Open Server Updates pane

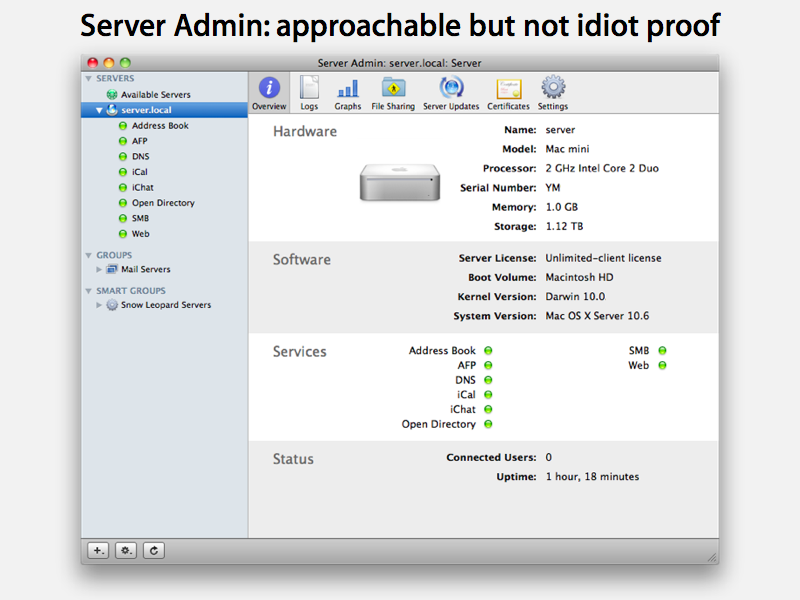pos(451,93)
